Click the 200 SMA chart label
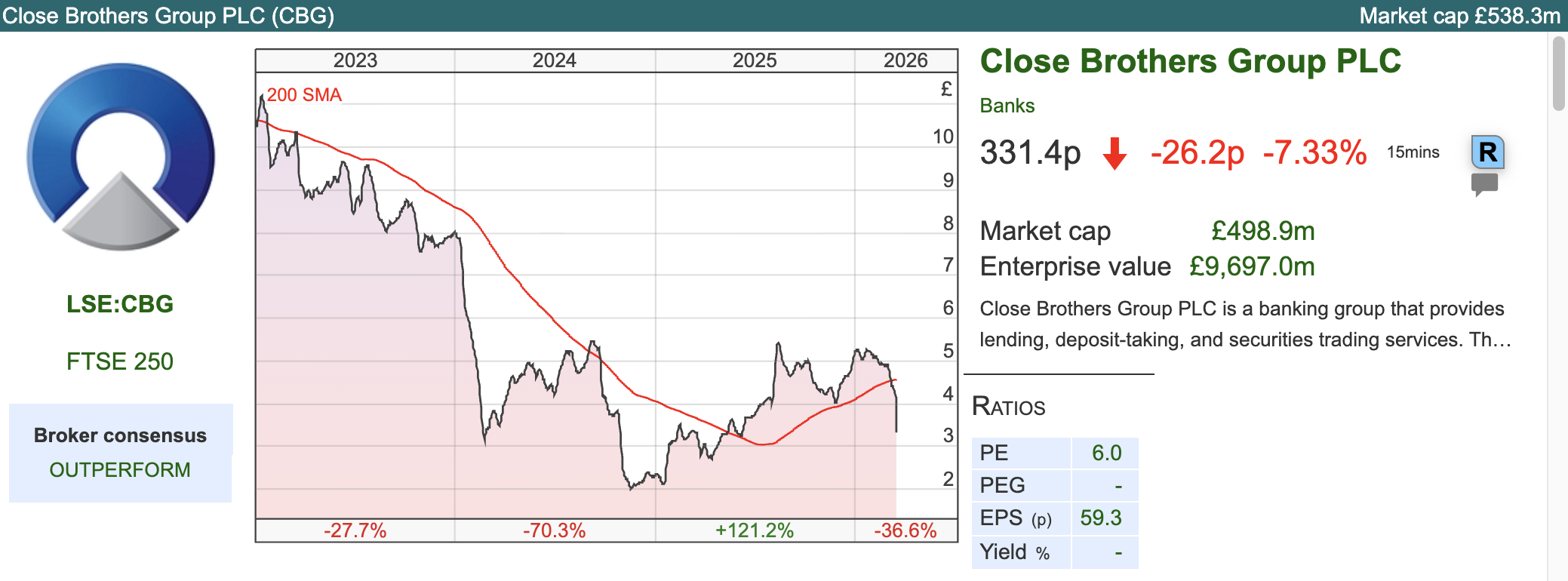Image resolution: width=1568 pixels, height=581 pixels. 304,95
